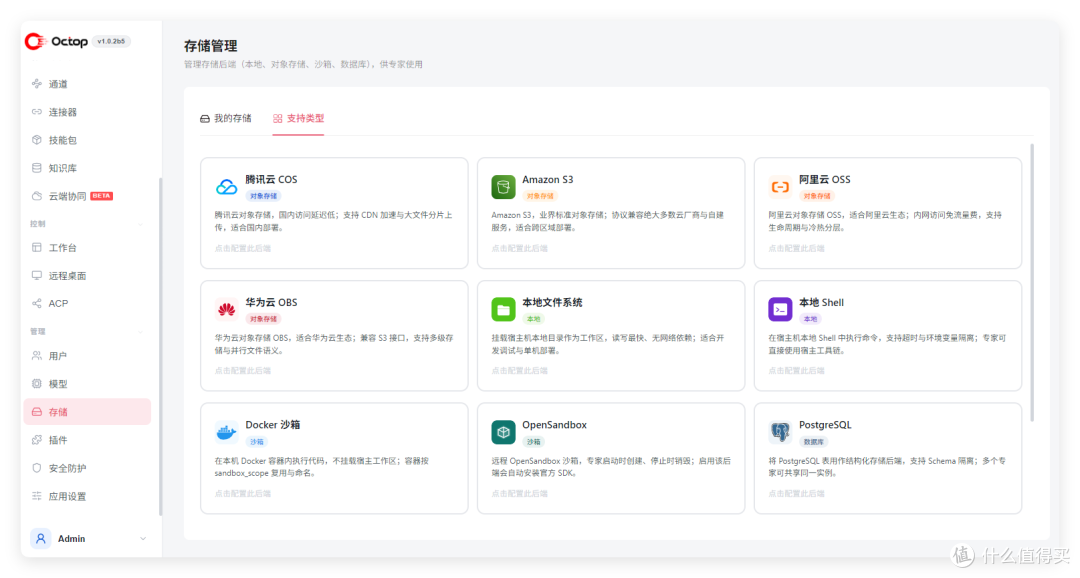Click the 腾讯云 COS cloud logo
The image size is (1080, 578).
point(227,187)
